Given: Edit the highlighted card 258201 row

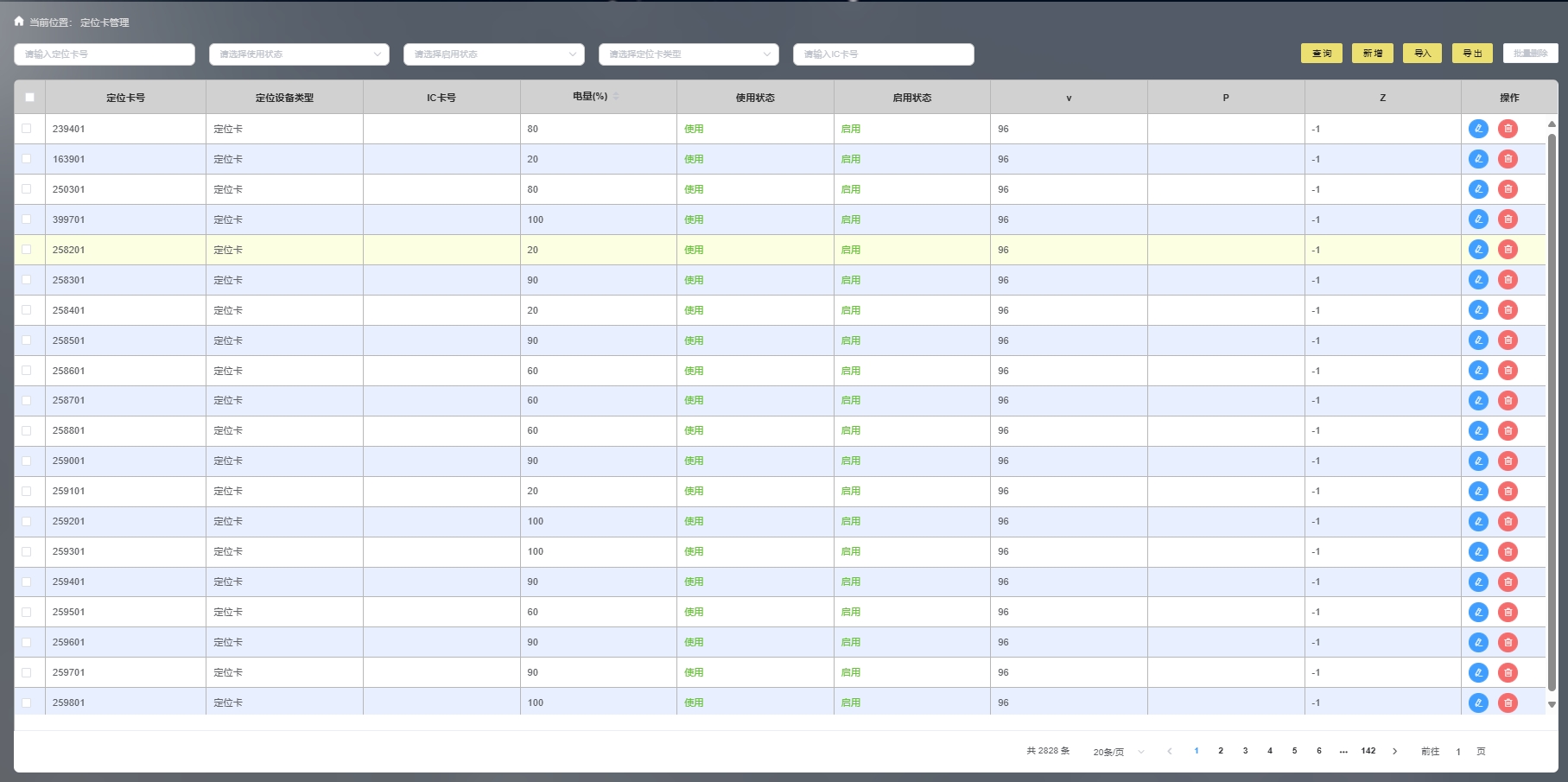Looking at the screenshot, I should [1478, 250].
